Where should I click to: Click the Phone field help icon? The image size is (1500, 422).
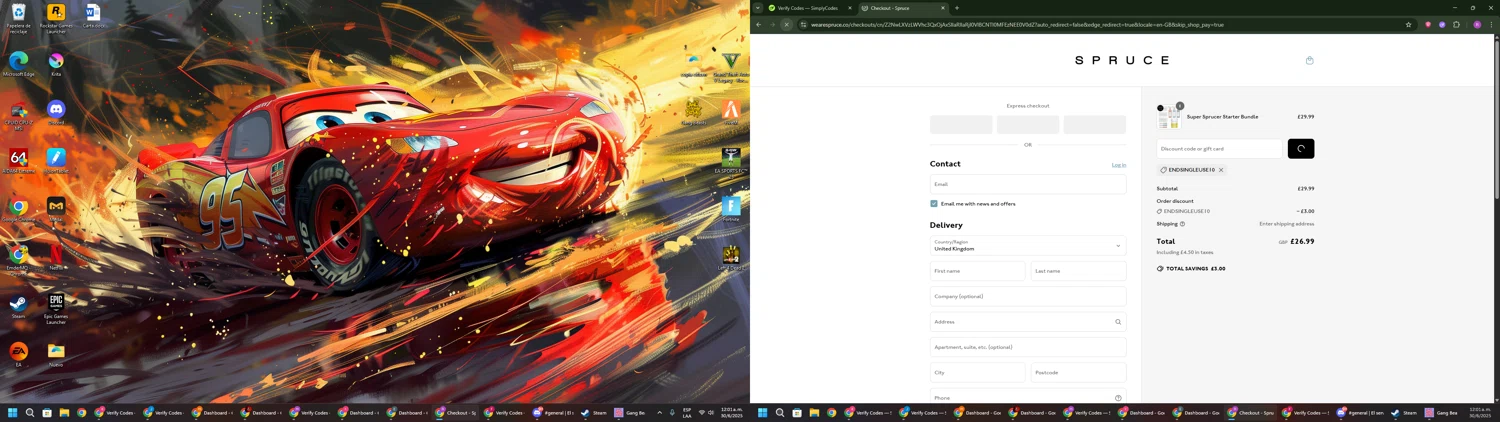point(1118,398)
